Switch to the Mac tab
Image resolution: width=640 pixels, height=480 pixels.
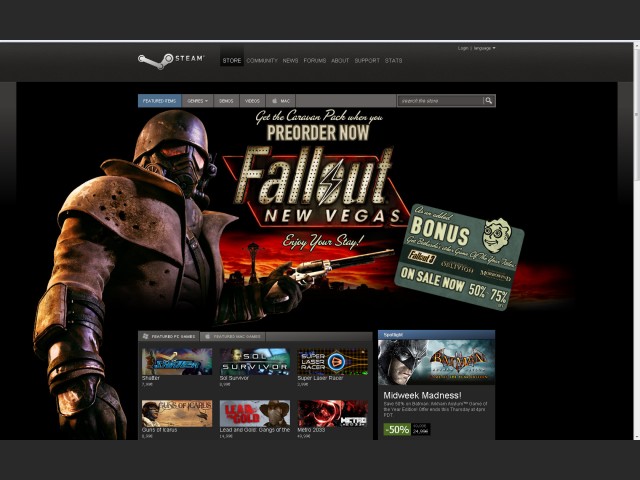pyautogui.click(x=281, y=101)
